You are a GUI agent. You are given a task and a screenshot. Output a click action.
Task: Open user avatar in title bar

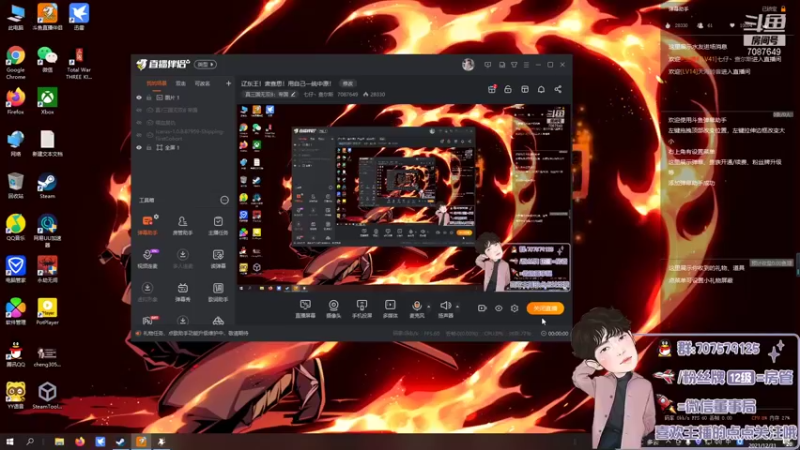[468, 65]
